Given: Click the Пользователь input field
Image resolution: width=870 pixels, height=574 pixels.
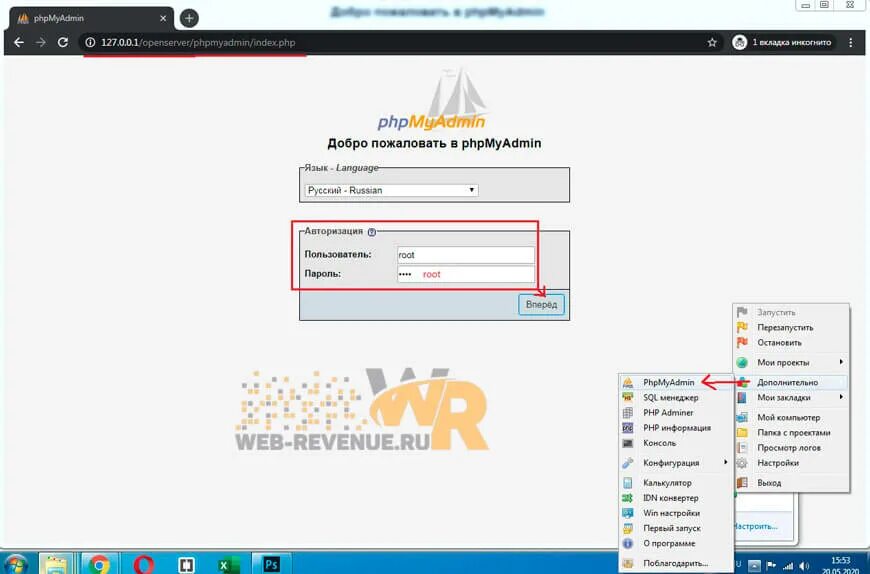Looking at the screenshot, I should pos(466,255).
